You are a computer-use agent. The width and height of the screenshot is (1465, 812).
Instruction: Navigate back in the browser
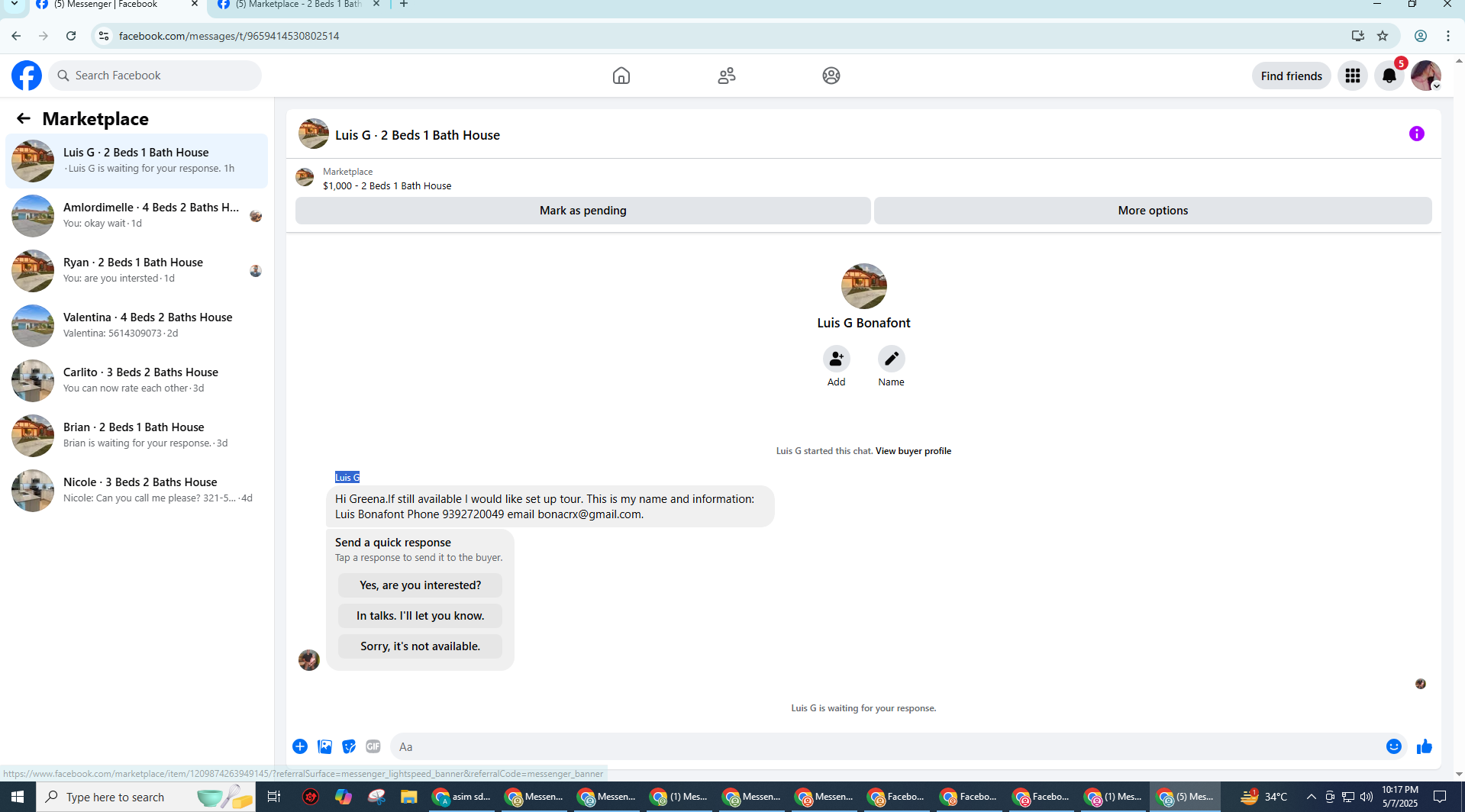(x=16, y=36)
